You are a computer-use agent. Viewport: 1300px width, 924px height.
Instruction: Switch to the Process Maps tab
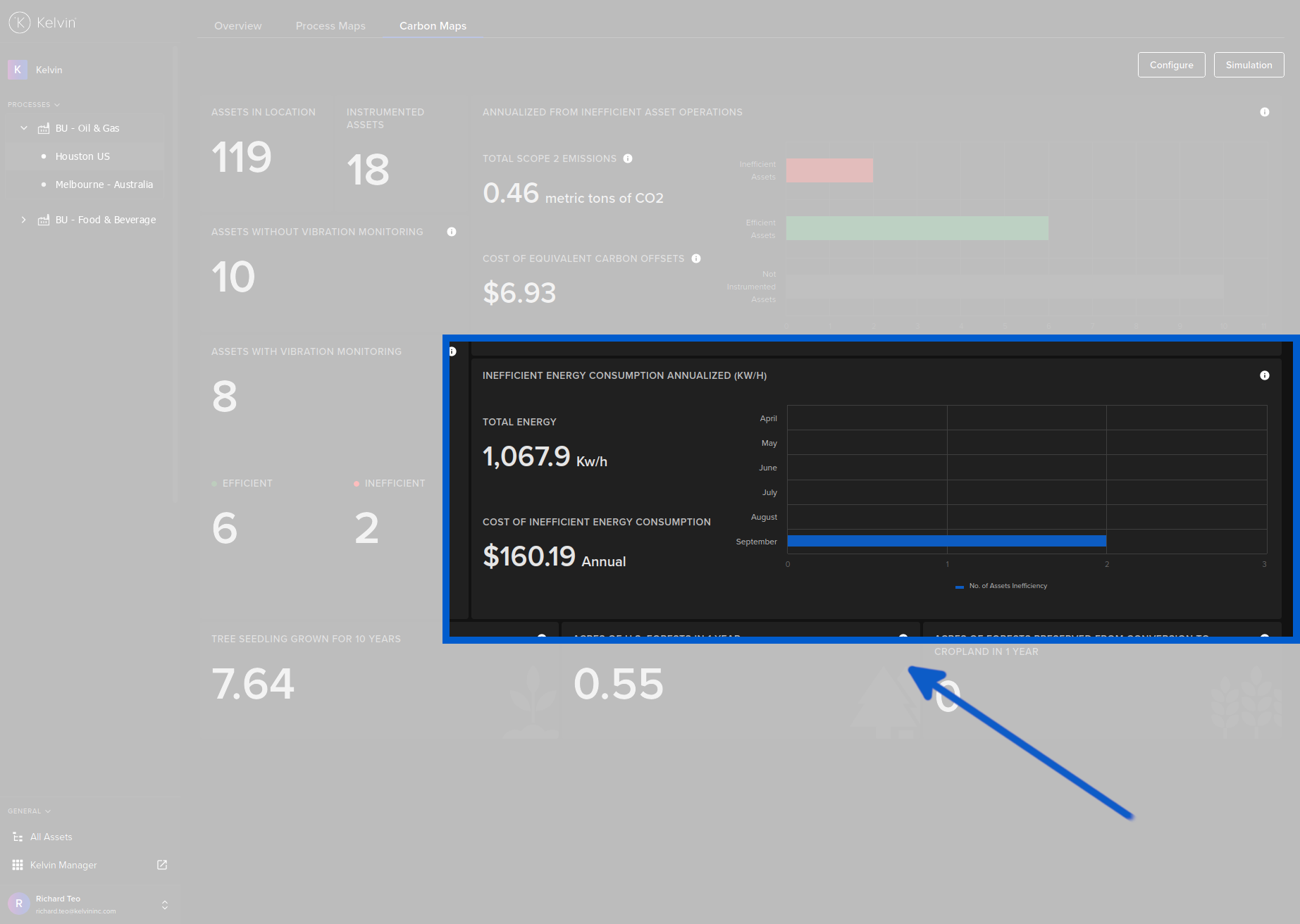[330, 26]
